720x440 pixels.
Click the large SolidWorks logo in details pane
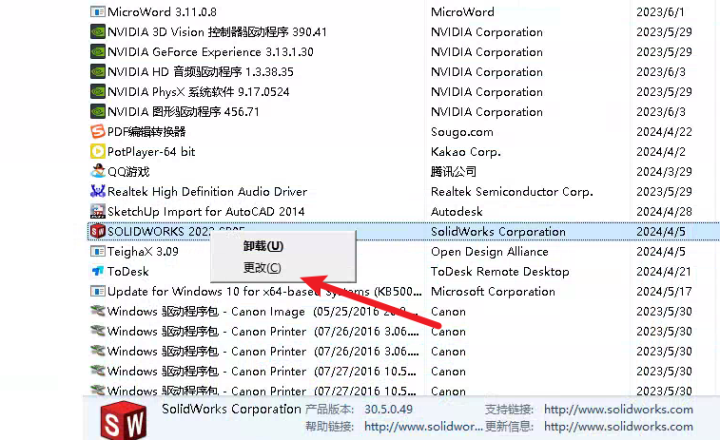coord(124,420)
